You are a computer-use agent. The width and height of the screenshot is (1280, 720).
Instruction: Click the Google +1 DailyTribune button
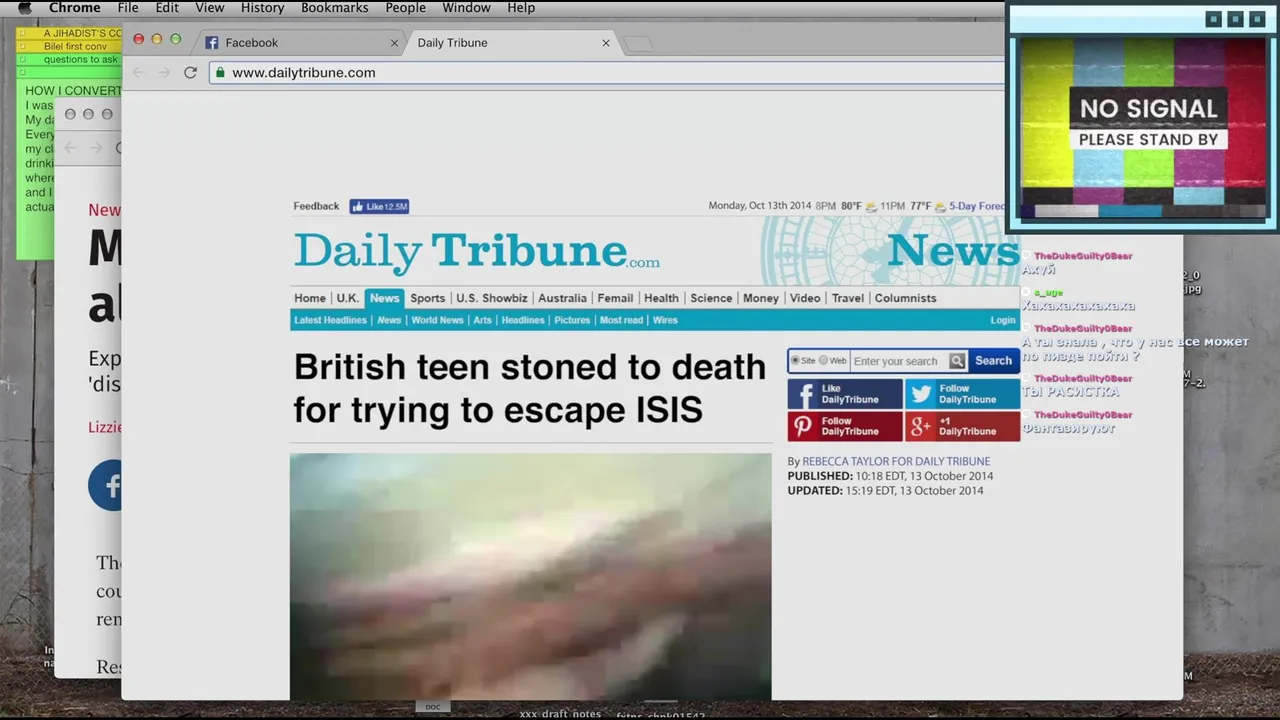coord(963,426)
